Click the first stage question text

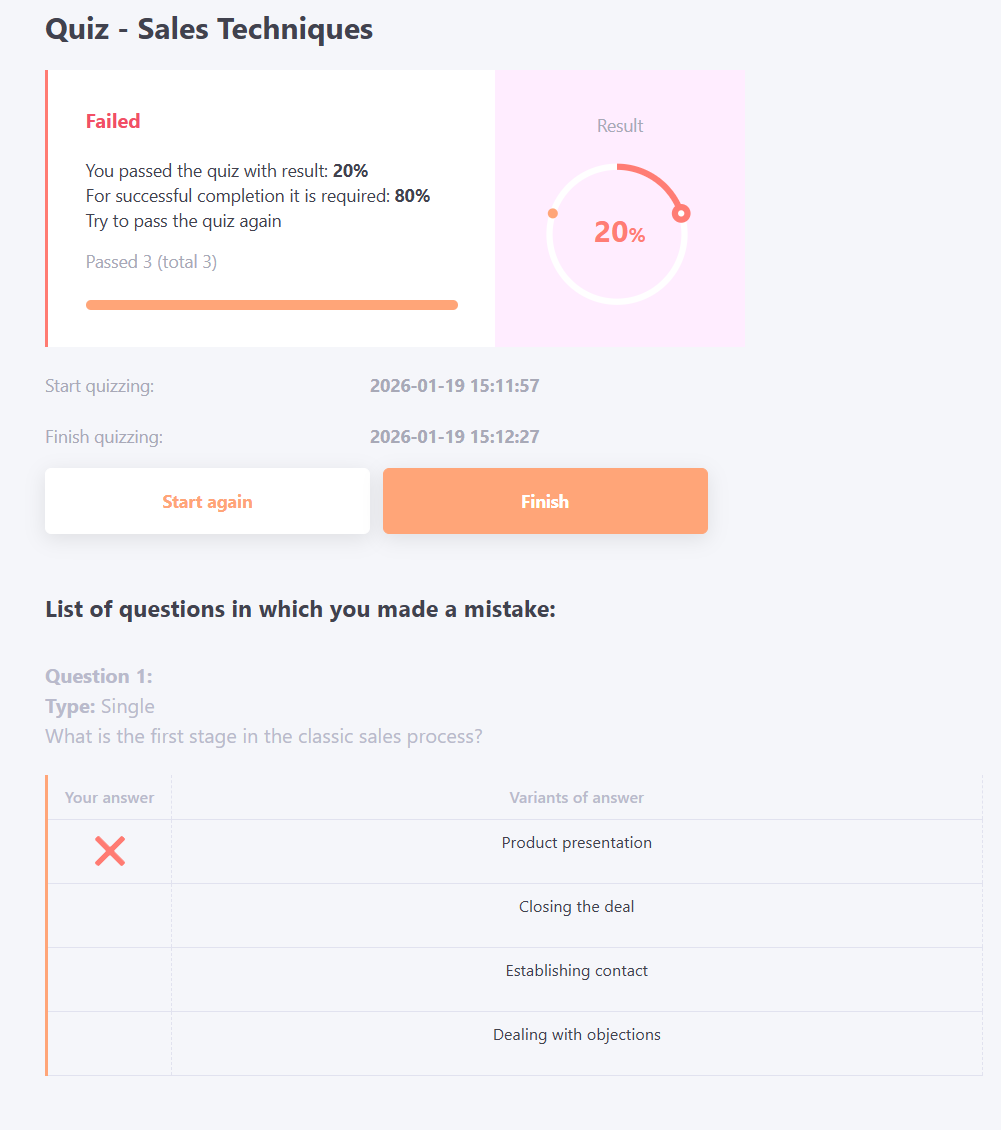click(264, 737)
